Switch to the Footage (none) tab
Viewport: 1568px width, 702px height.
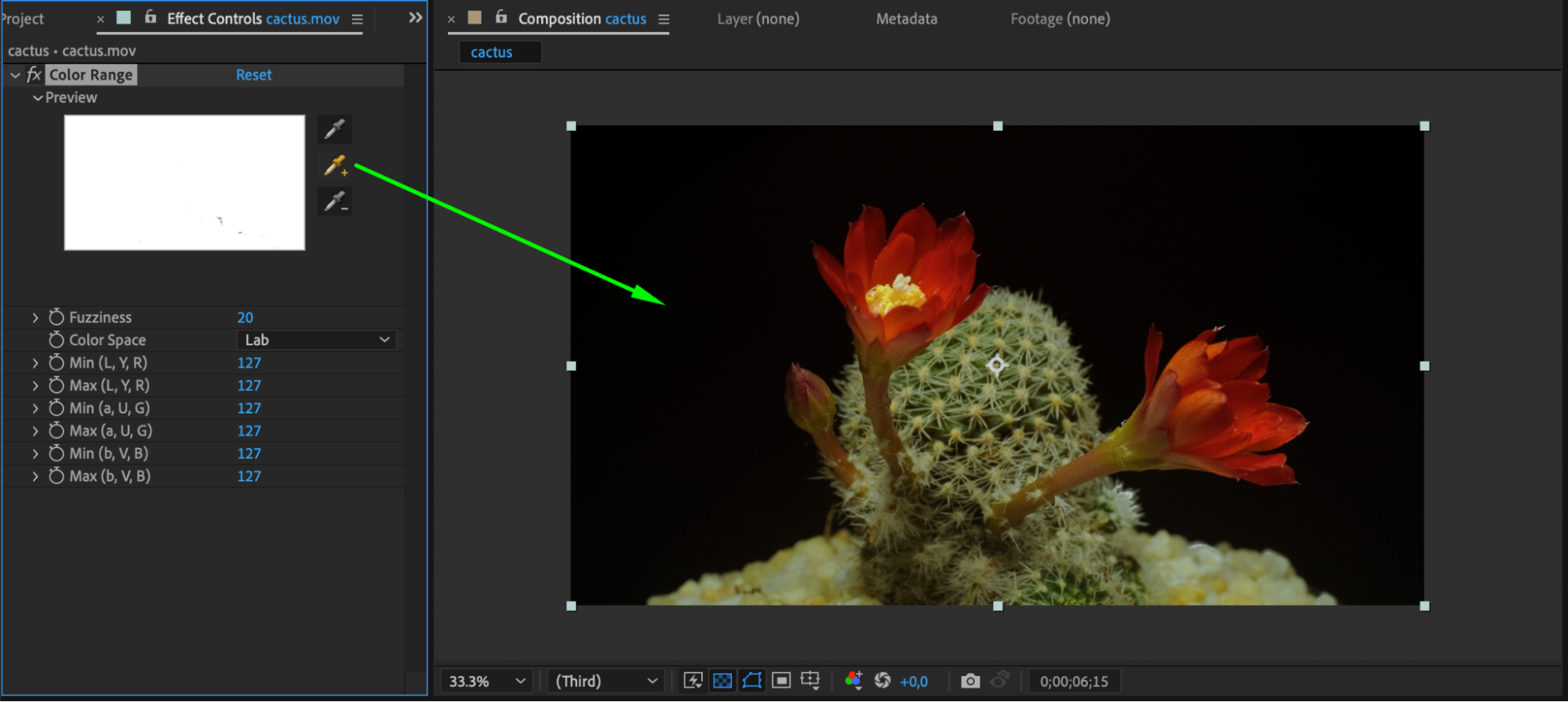point(1060,19)
